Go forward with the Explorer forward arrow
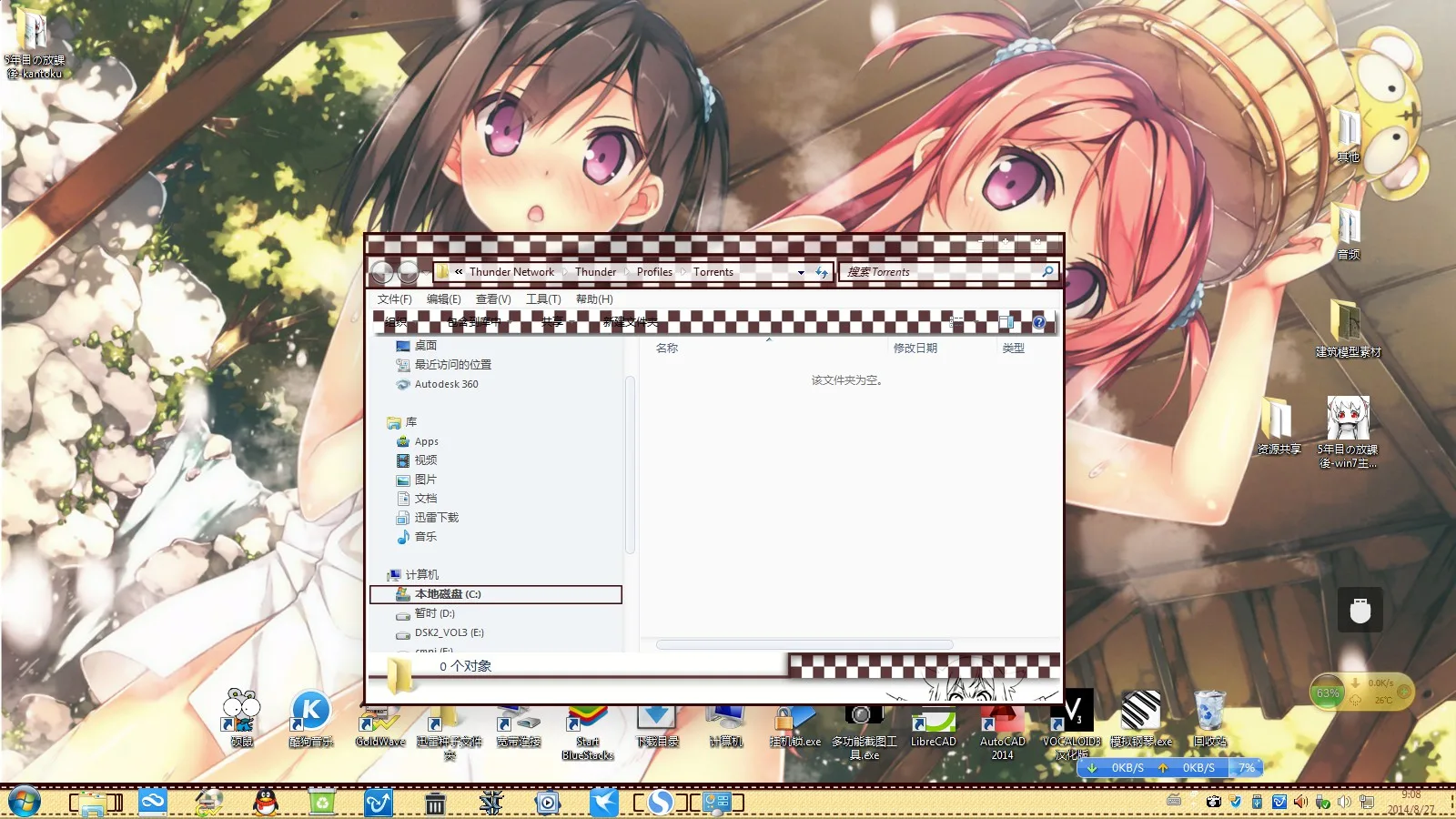Image resolution: width=1456 pixels, height=819 pixels. [x=409, y=271]
